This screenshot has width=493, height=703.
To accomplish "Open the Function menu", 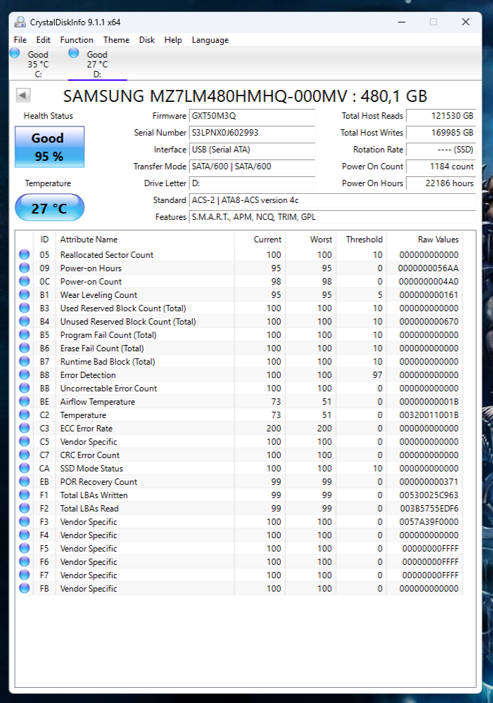I will [x=77, y=40].
